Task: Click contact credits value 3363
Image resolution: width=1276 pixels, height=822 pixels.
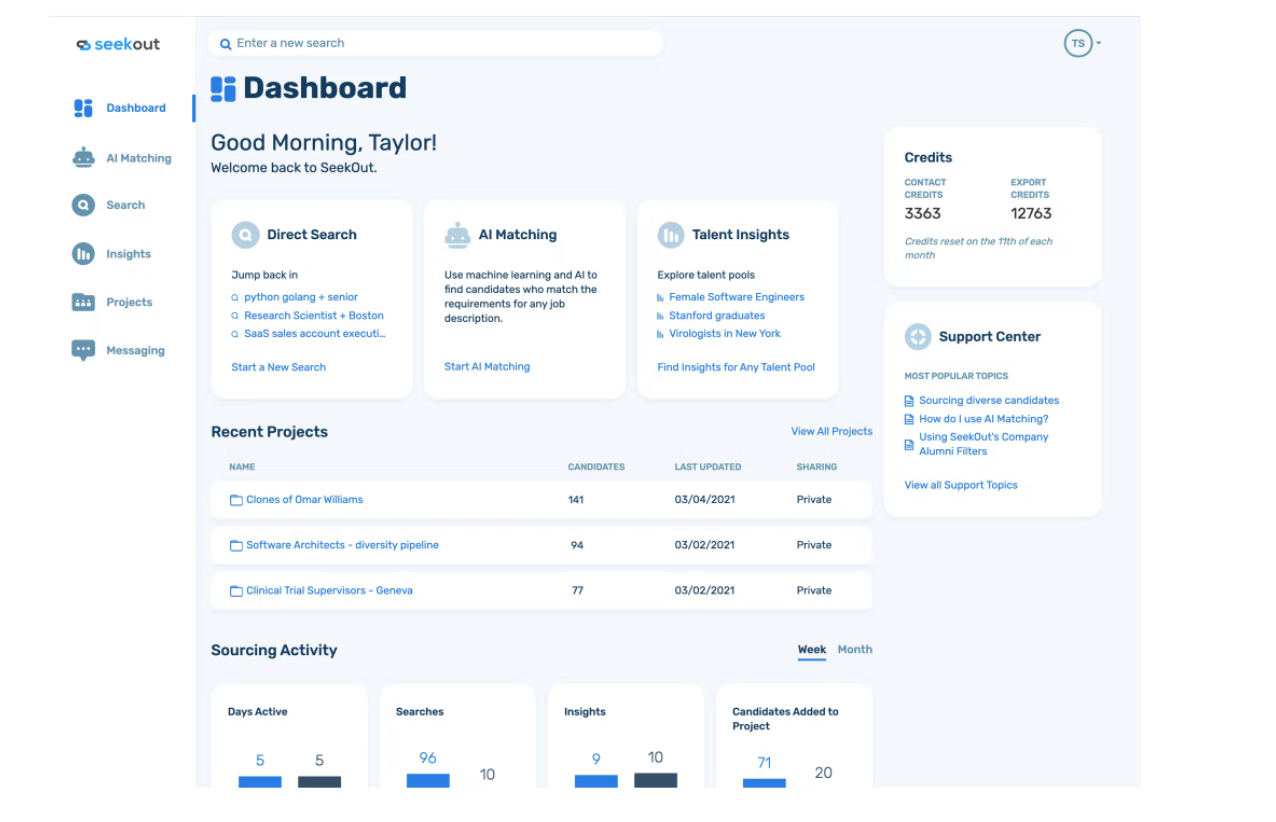Action: click(x=922, y=214)
